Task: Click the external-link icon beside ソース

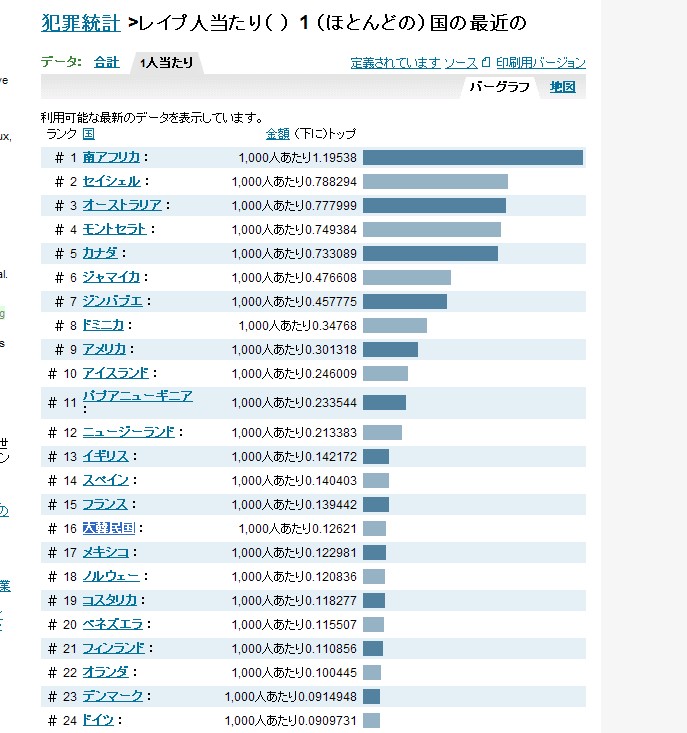Action: click(486, 63)
